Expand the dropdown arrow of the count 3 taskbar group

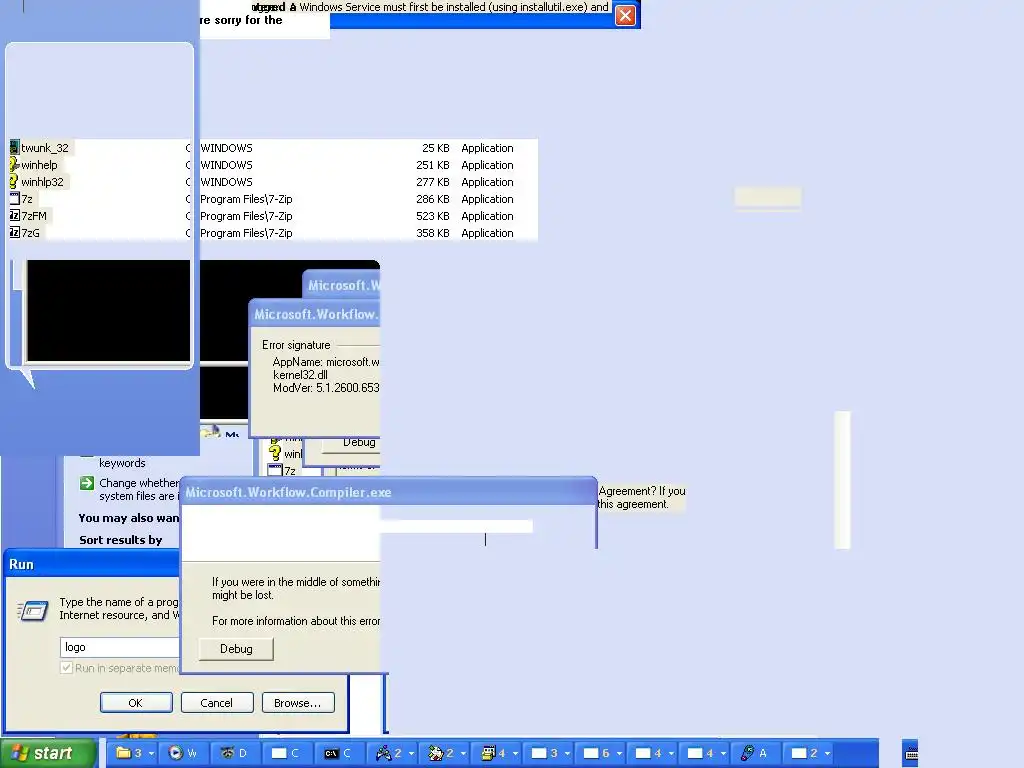(x=567, y=754)
